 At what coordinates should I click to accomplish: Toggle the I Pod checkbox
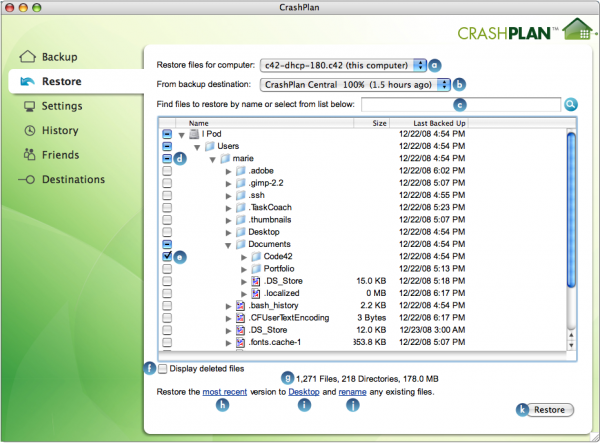[x=167, y=134]
